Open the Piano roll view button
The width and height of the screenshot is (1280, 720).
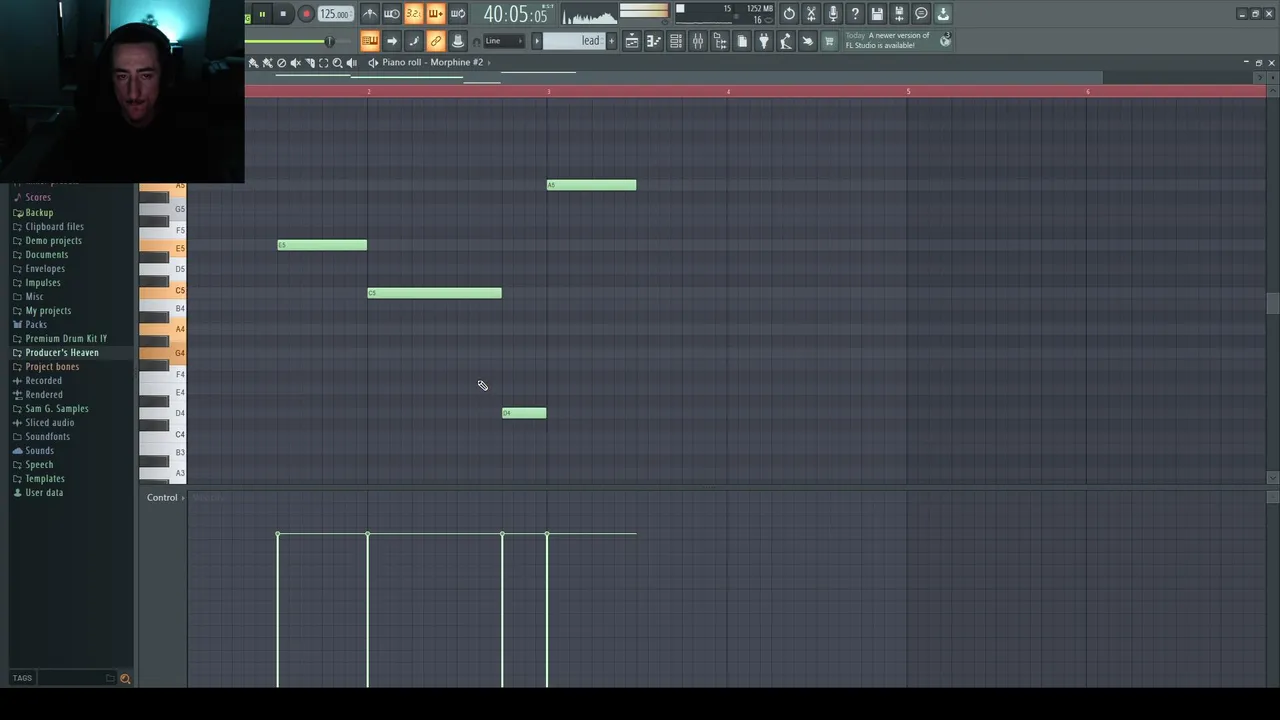[x=654, y=41]
